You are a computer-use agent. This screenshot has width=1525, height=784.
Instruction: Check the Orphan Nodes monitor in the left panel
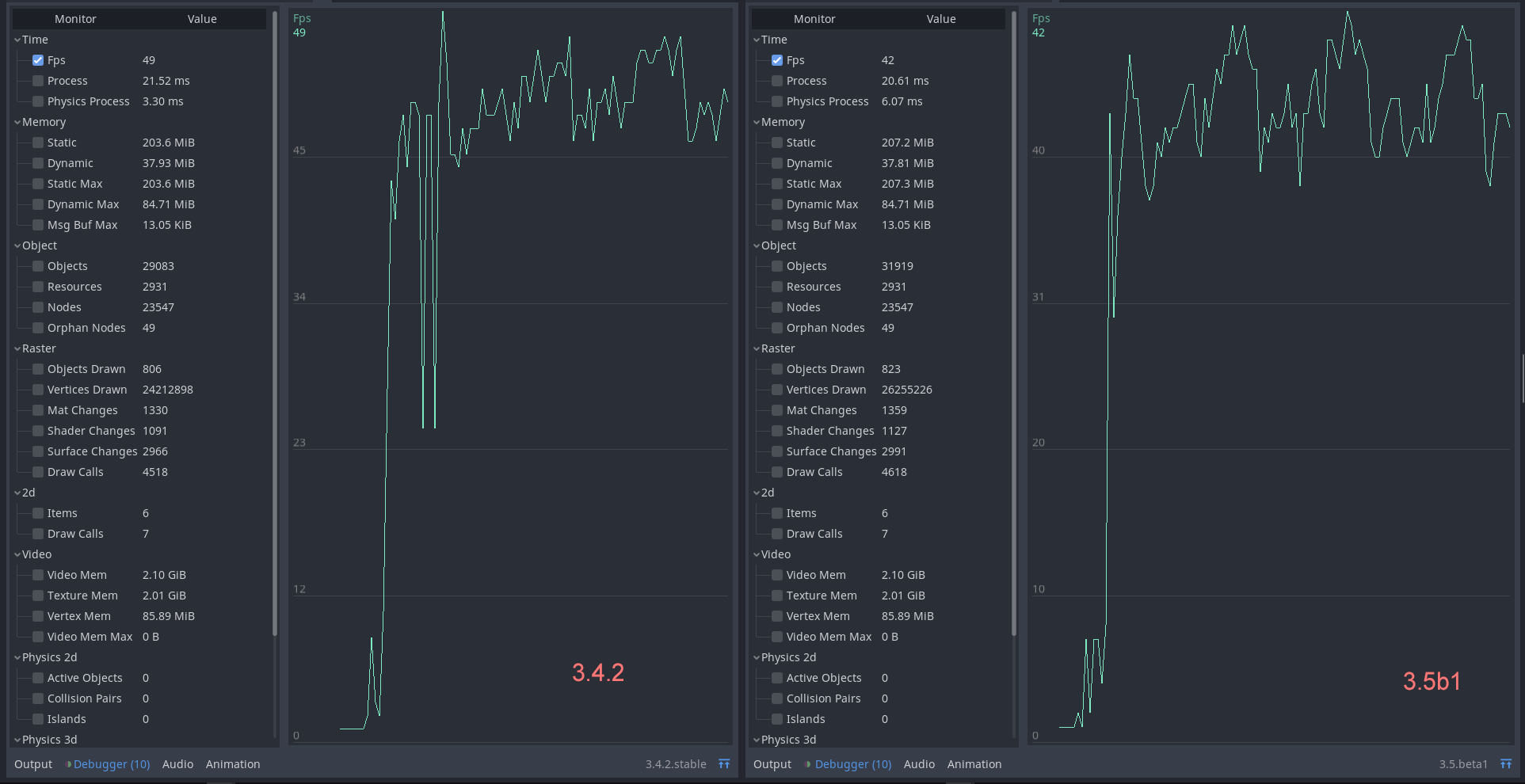(37, 328)
